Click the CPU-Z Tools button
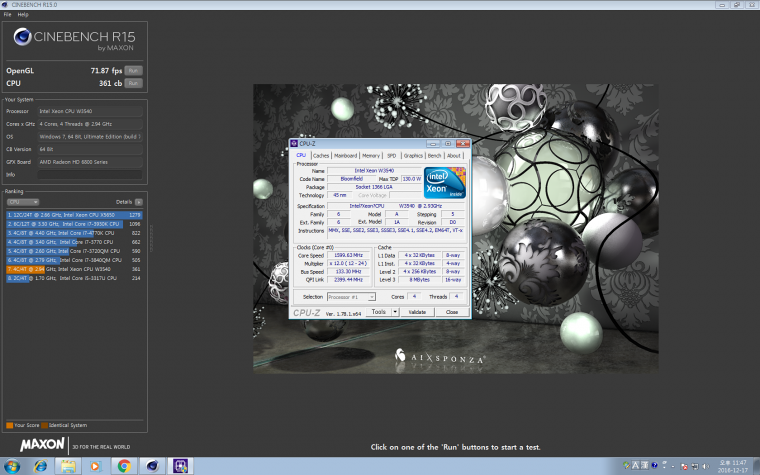 379,312
